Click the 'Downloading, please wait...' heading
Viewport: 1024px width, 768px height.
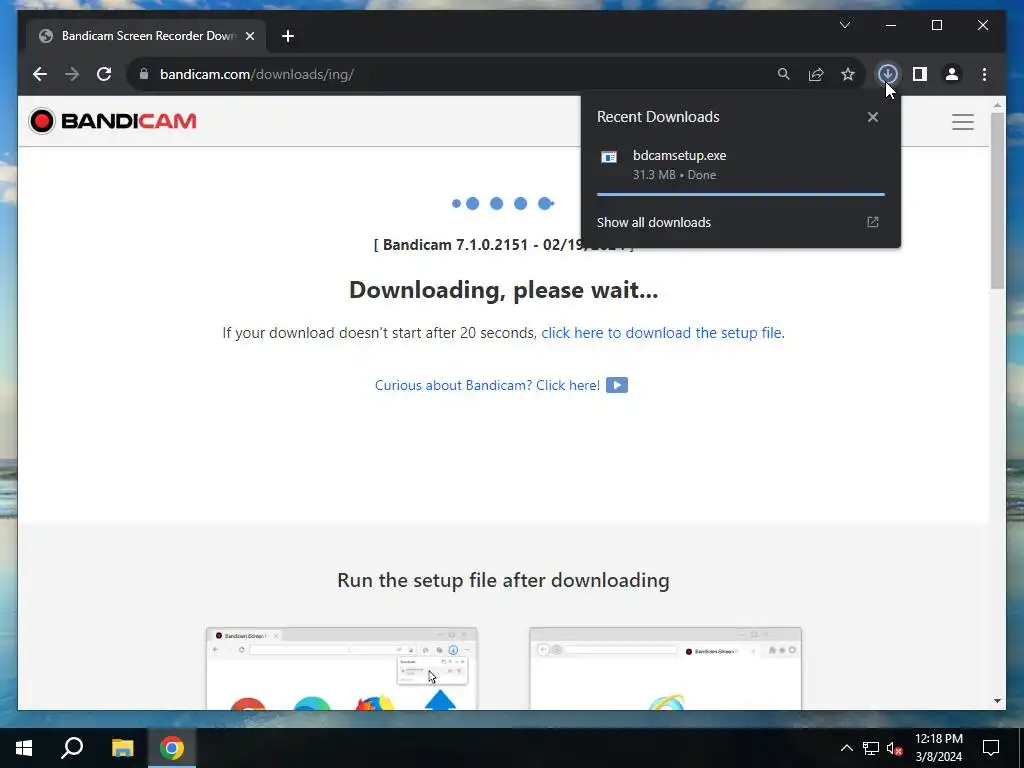click(504, 290)
